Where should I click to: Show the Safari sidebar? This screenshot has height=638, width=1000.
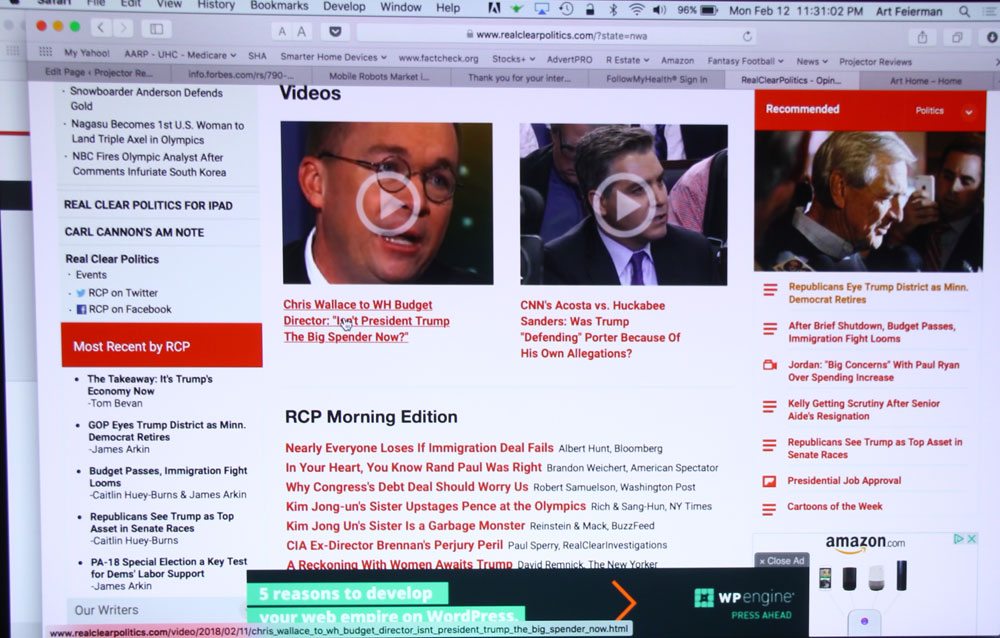(156, 29)
